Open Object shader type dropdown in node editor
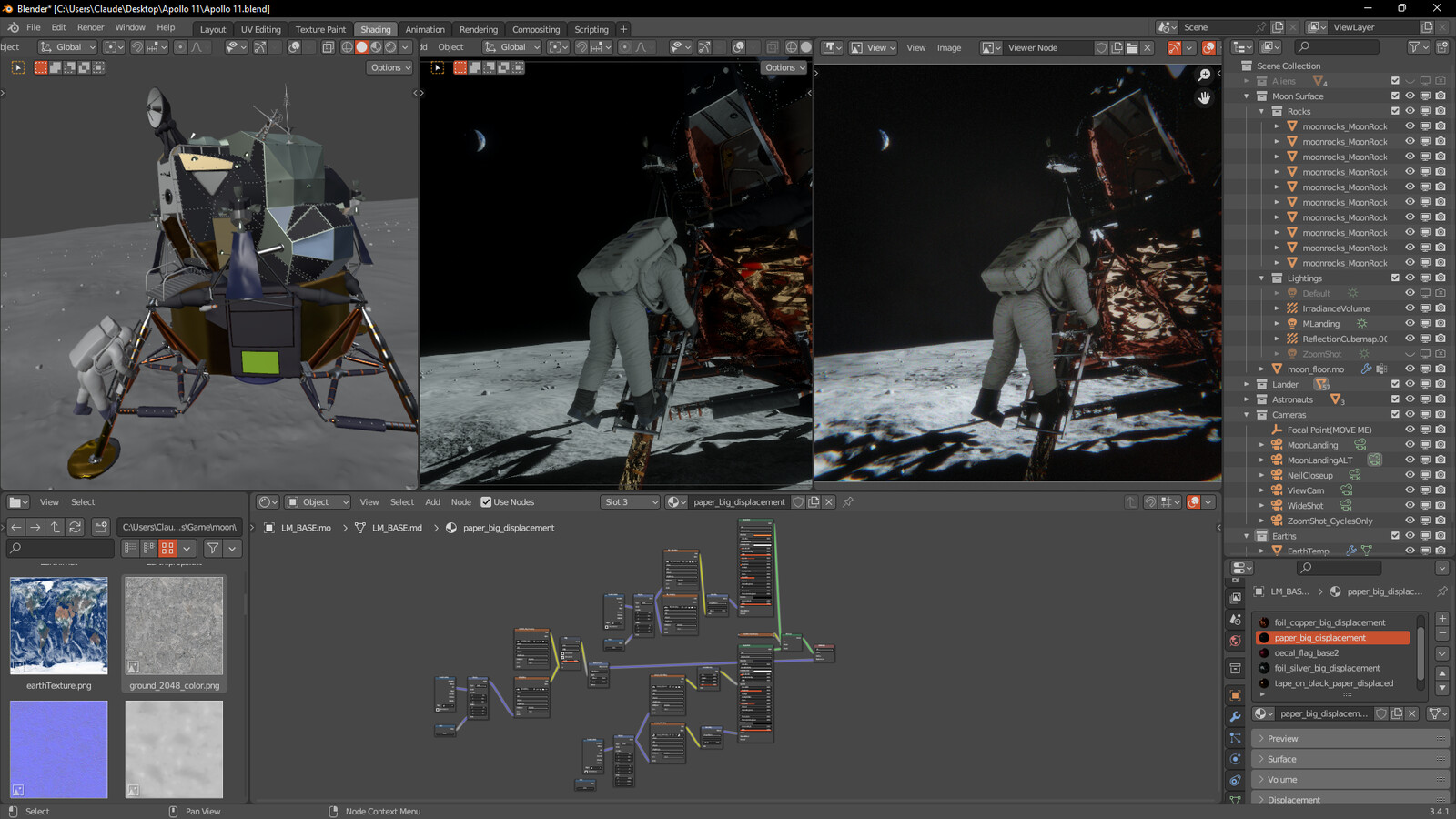Viewport: 1456px width, 819px height. point(318,502)
